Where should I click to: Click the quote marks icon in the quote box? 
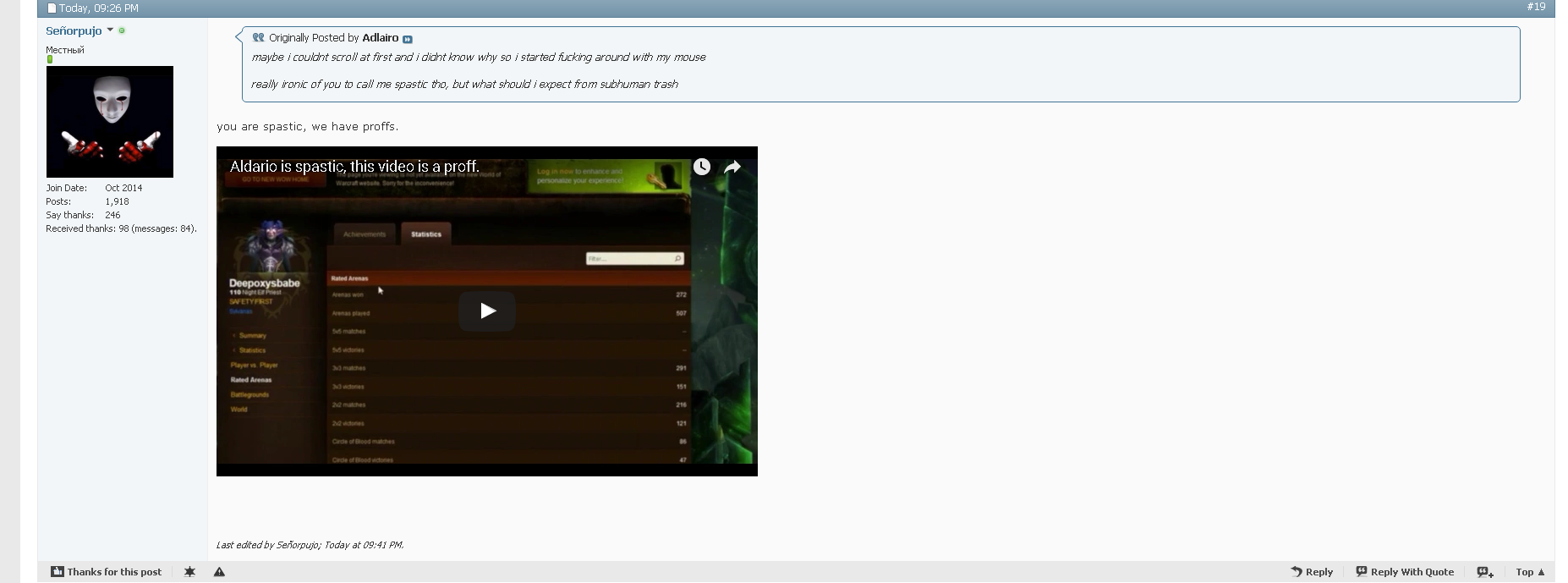(258, 37)
